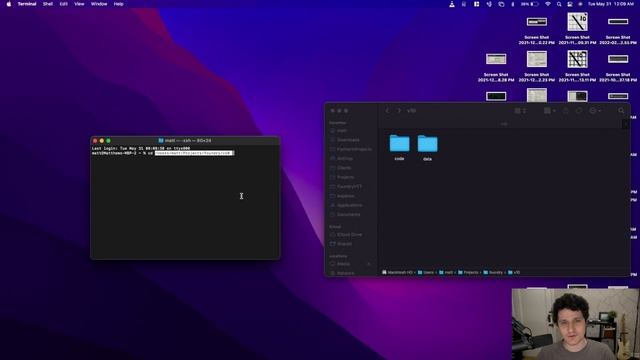Image resolution: width=640 pixels, height=360 pixels.
Task: Click Projects in Finder path bar
Action: (468, 272)
